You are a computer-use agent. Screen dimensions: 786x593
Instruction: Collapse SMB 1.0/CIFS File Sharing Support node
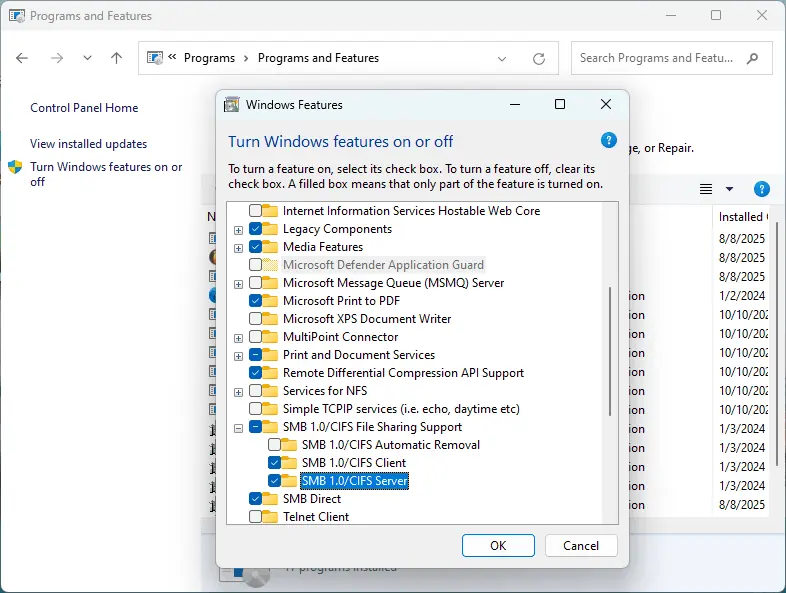coord(239,428)
